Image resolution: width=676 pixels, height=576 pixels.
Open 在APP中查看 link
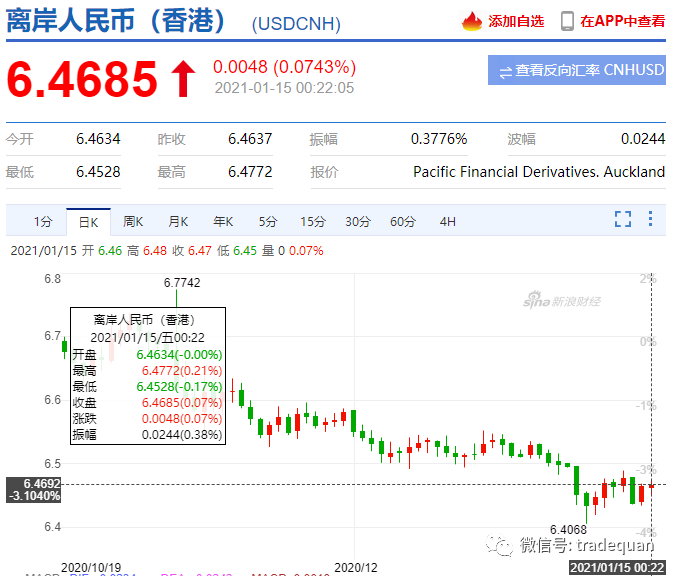pyautogui.click(x=623, y=21)
